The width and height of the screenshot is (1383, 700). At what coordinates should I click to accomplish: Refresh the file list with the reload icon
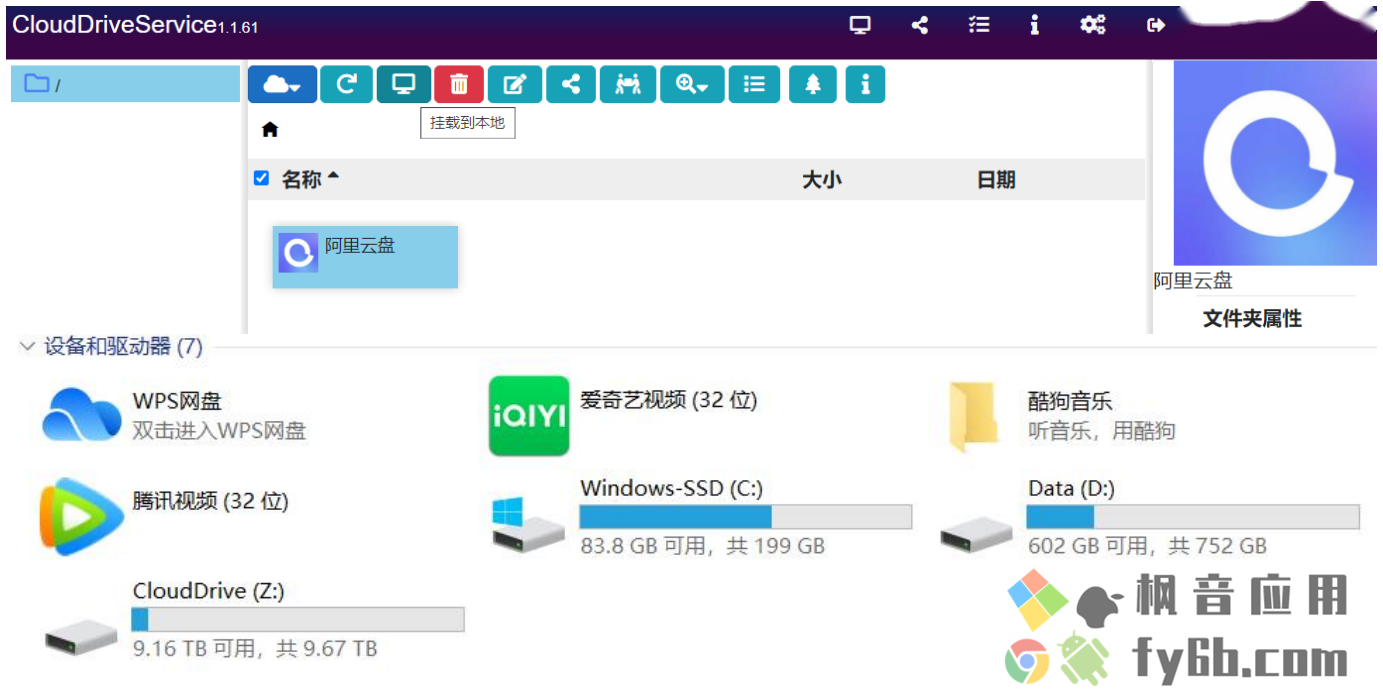click(x=346, y=85)
